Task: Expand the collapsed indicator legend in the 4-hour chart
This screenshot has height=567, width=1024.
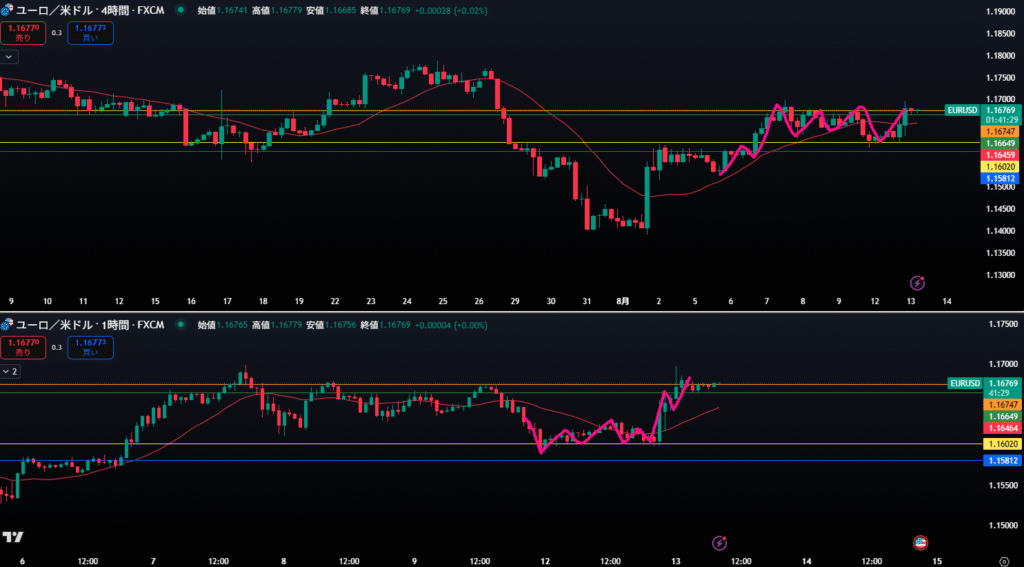Action: pyautogui.click(x=9, y=57)
